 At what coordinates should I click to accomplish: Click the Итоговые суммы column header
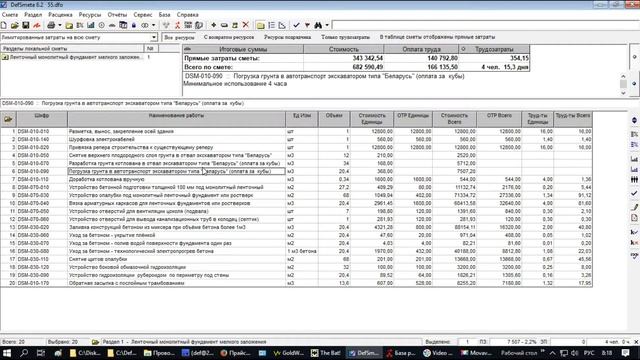tap(243, 49)
